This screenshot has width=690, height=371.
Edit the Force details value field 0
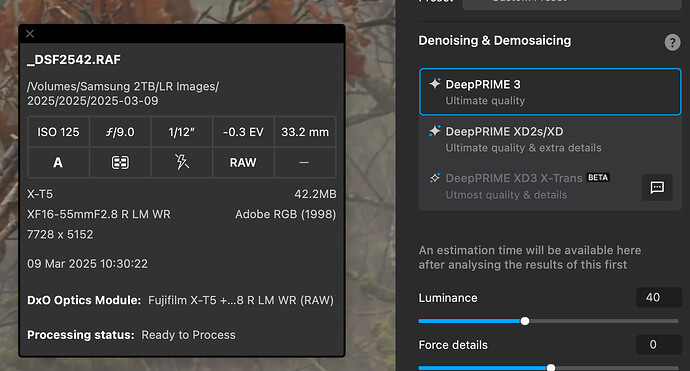[659, 344]
